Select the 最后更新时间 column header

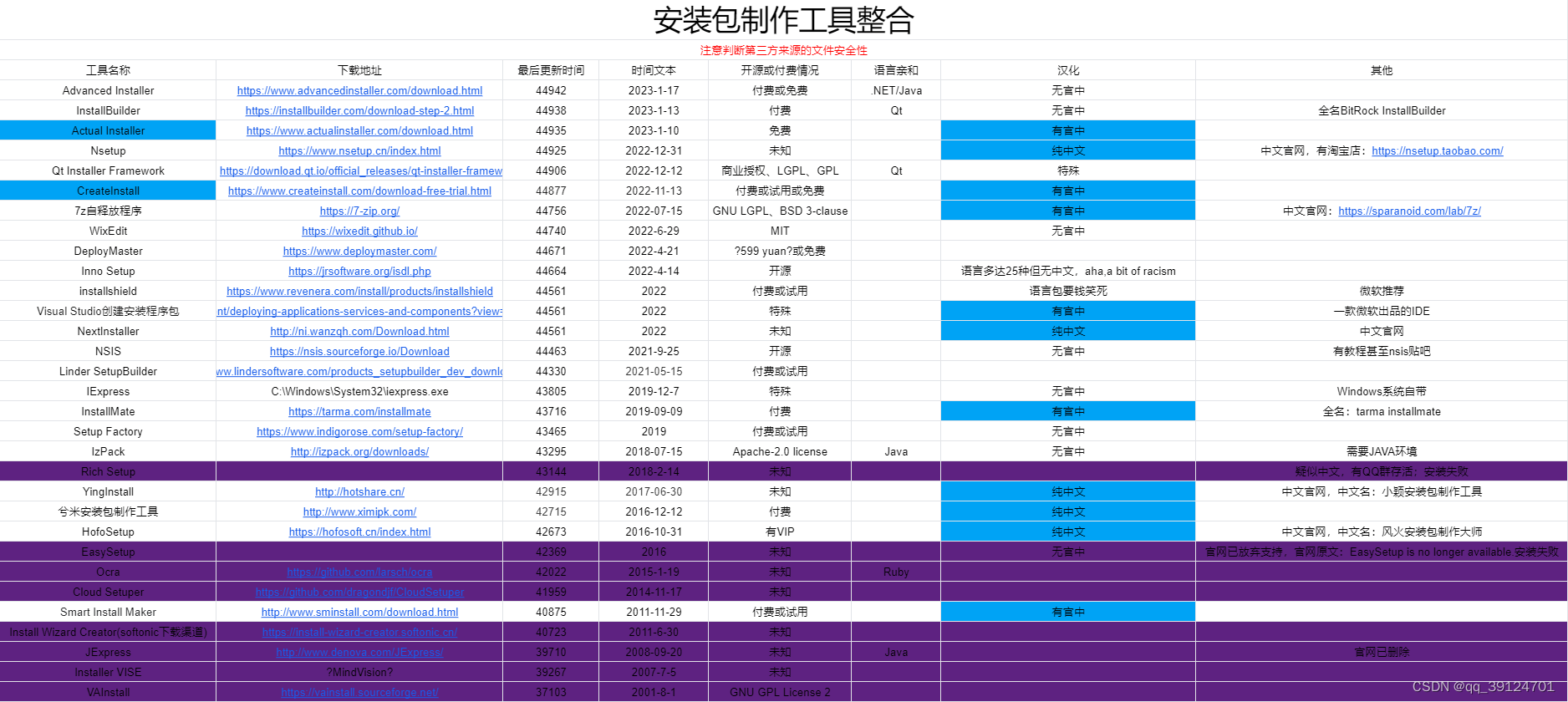point(551,70)
